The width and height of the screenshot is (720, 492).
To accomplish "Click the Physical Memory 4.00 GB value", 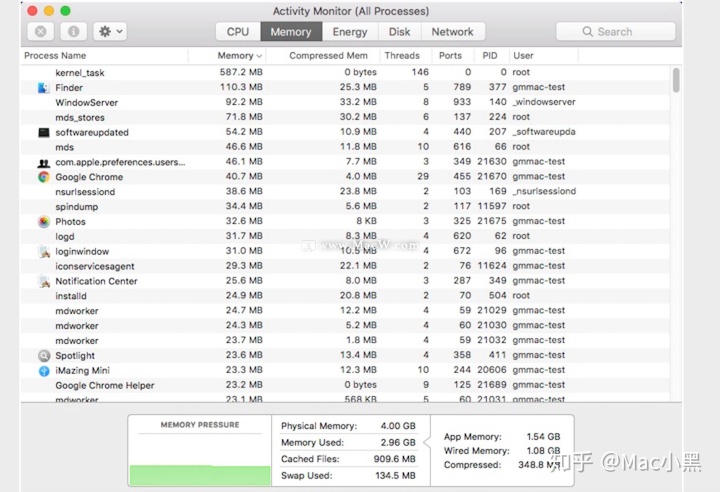I will coord(398,426).
